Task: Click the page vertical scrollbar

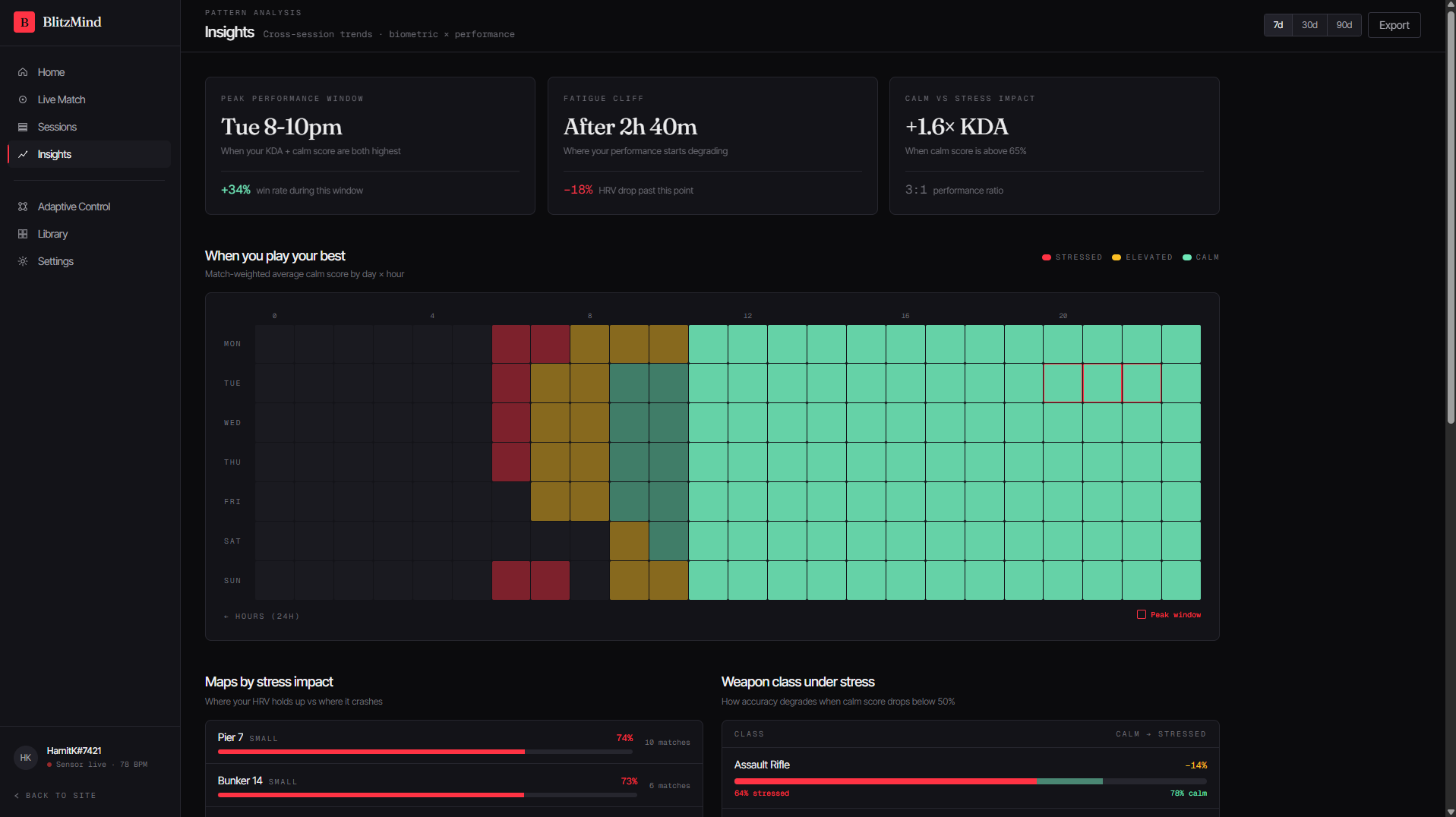Action: coord(1451,216)
